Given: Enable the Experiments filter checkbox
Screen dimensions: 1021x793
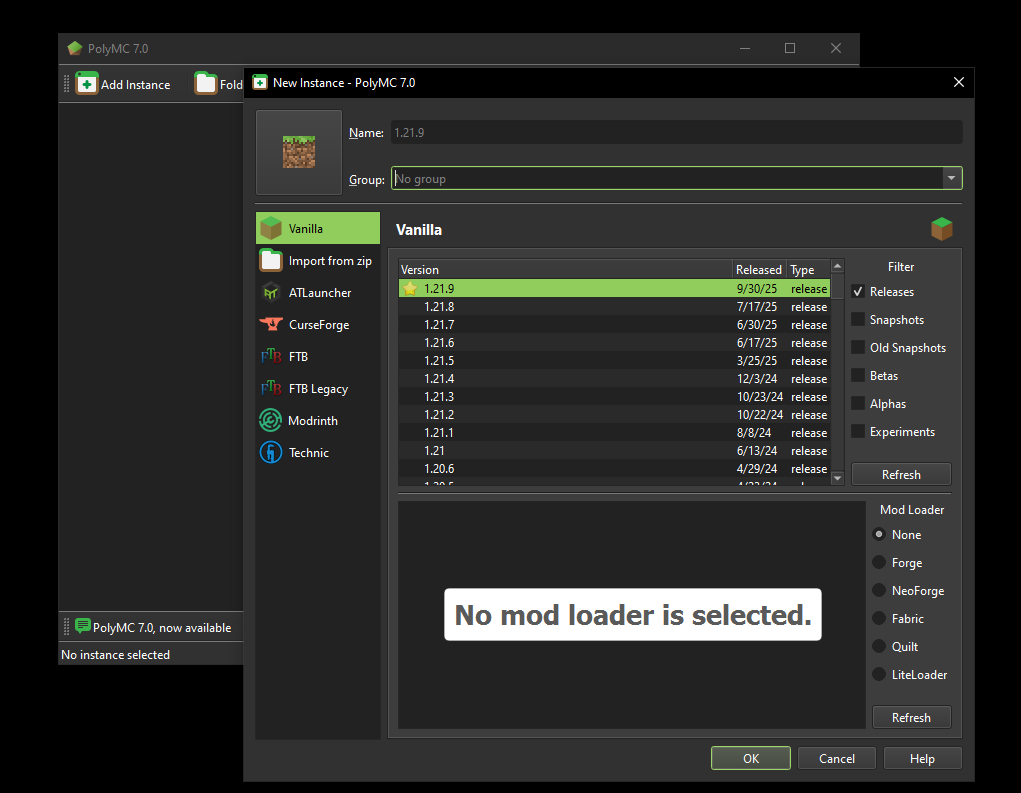Looking at the screenshot, I should pos(858,432).
